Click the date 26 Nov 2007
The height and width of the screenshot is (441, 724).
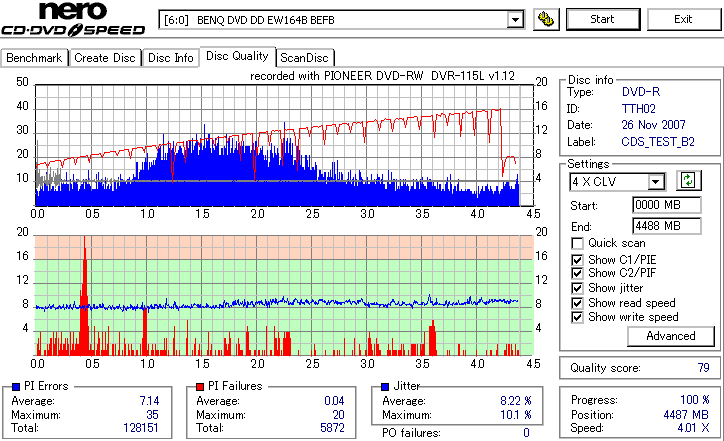(x=653, y=125)
